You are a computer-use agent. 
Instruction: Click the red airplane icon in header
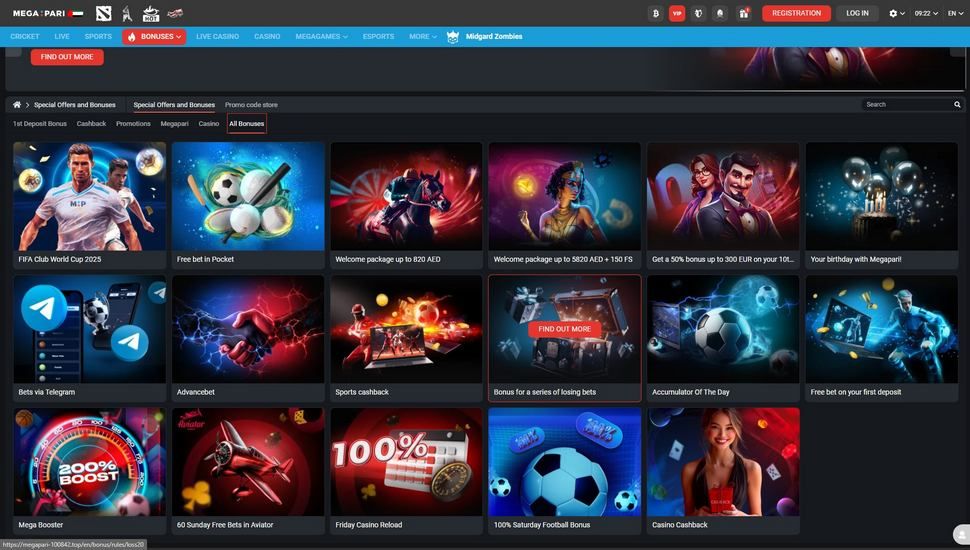[175, 13]
